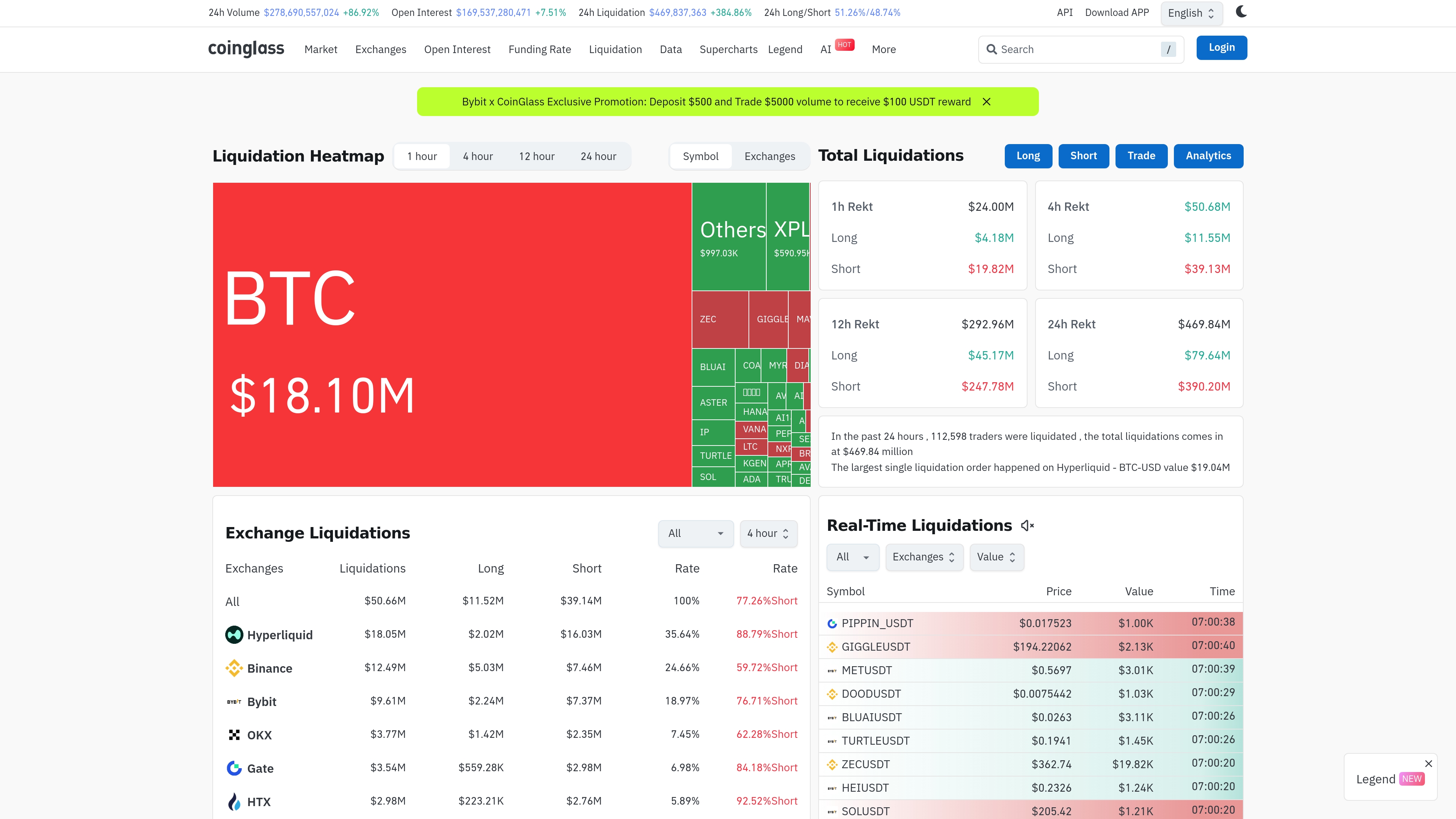This screenshot has width=1456, height=819.
Task: Click the coinglass logo
Action: pyautogui.click(x=246, y=49)
